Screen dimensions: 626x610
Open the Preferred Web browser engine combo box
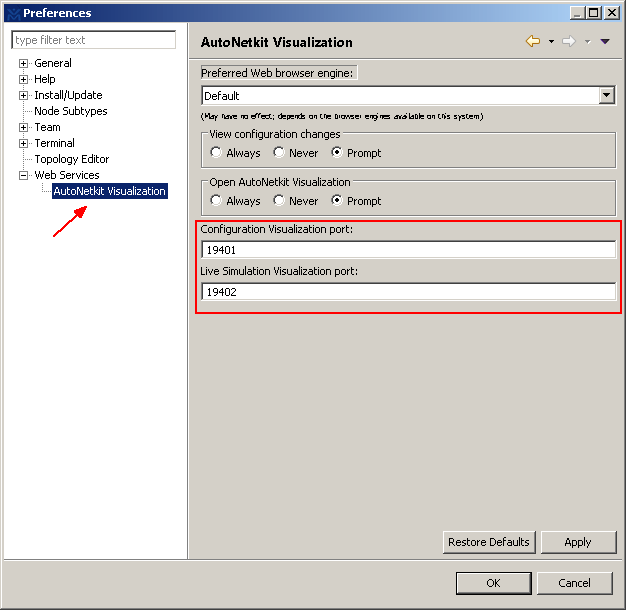click(408, 96)
